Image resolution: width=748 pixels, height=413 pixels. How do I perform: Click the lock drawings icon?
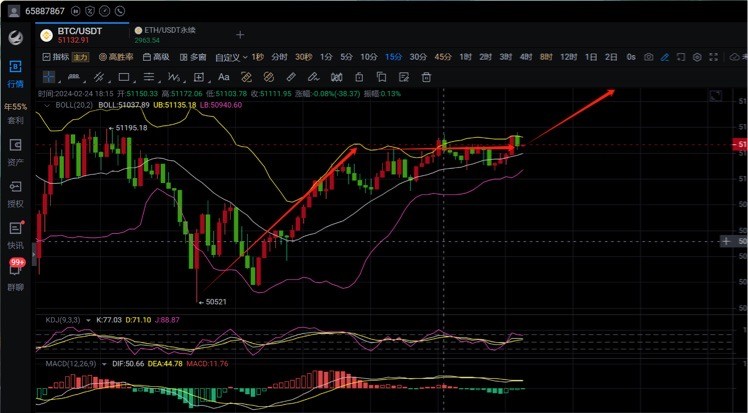[x=359, y=77]
